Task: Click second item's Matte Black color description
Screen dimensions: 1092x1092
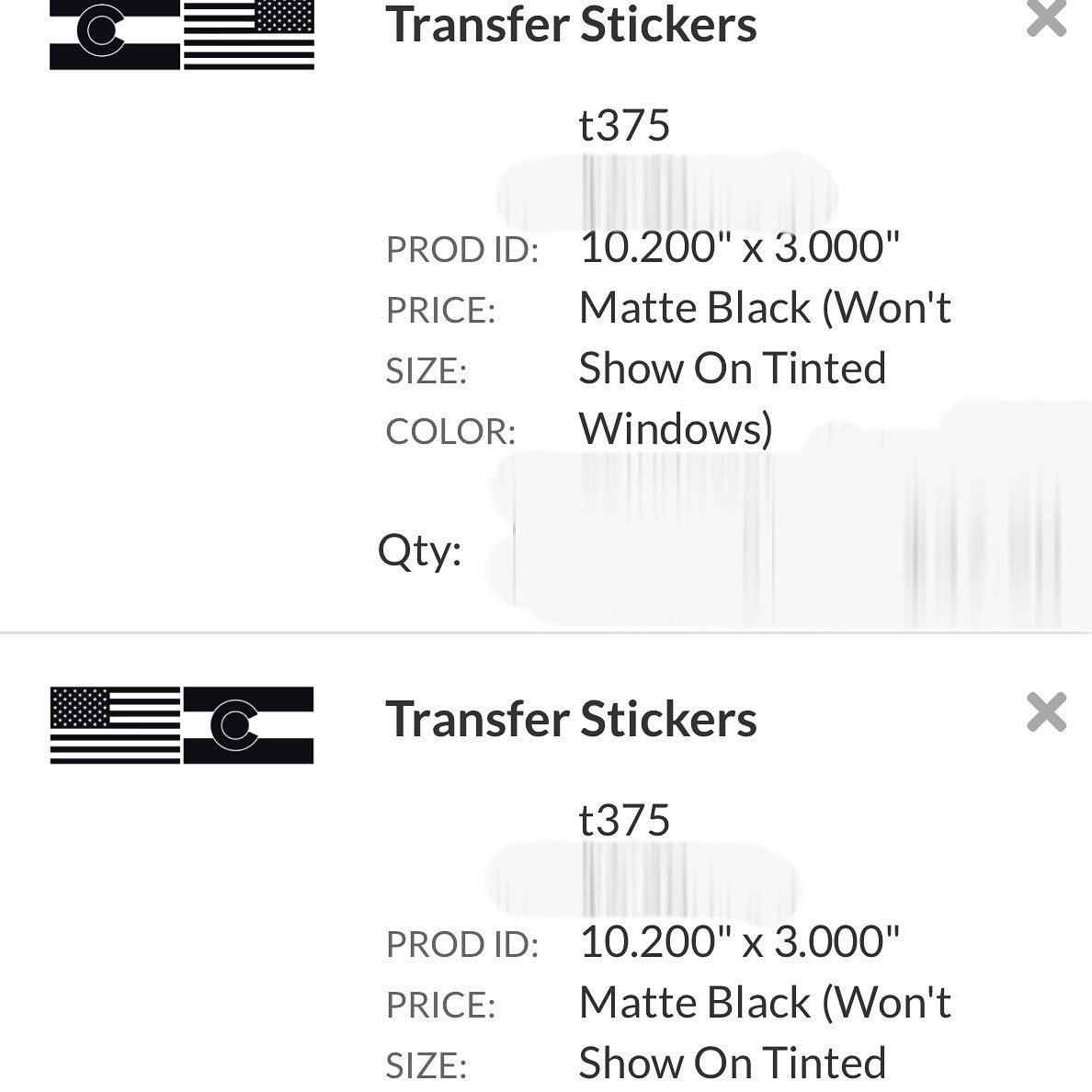Action: (x=765, y=1032)
